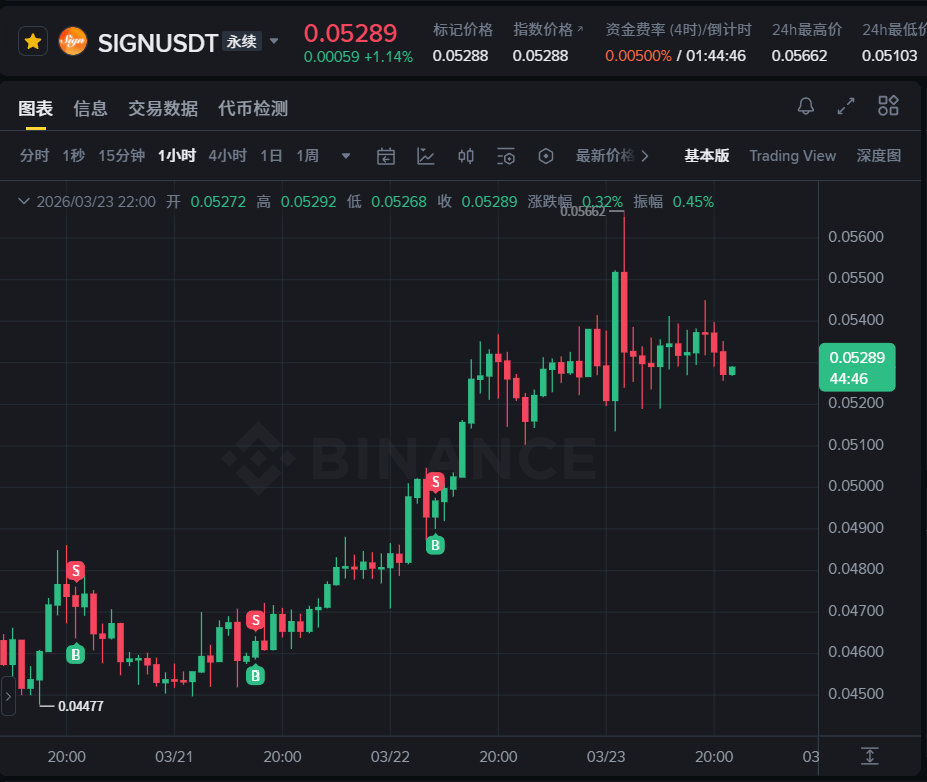
Task: Click the auto-fit price scale icon
Action: [870, 756]
